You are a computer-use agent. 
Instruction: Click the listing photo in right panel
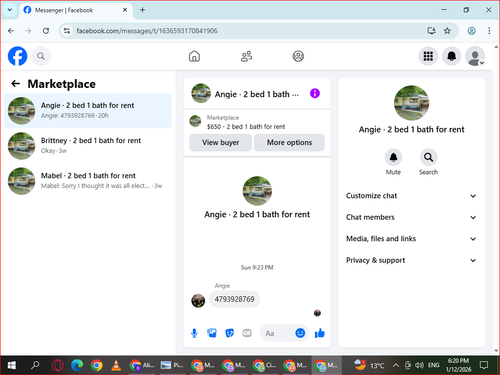[411, 103]
